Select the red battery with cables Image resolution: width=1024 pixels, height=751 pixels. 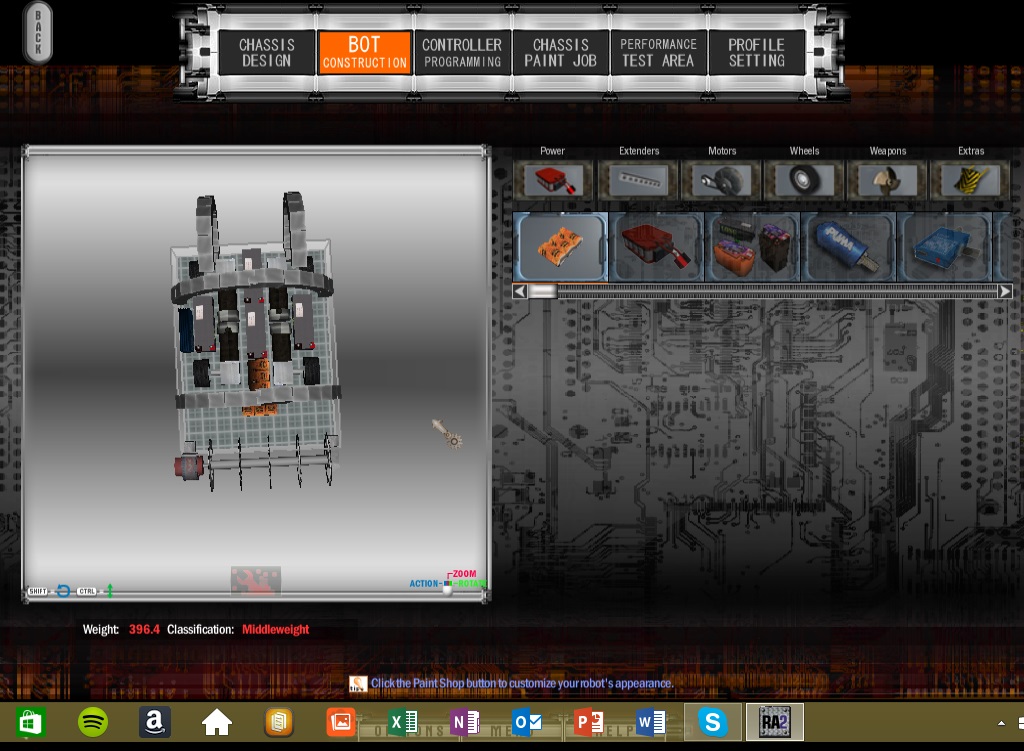coord(656,247)
